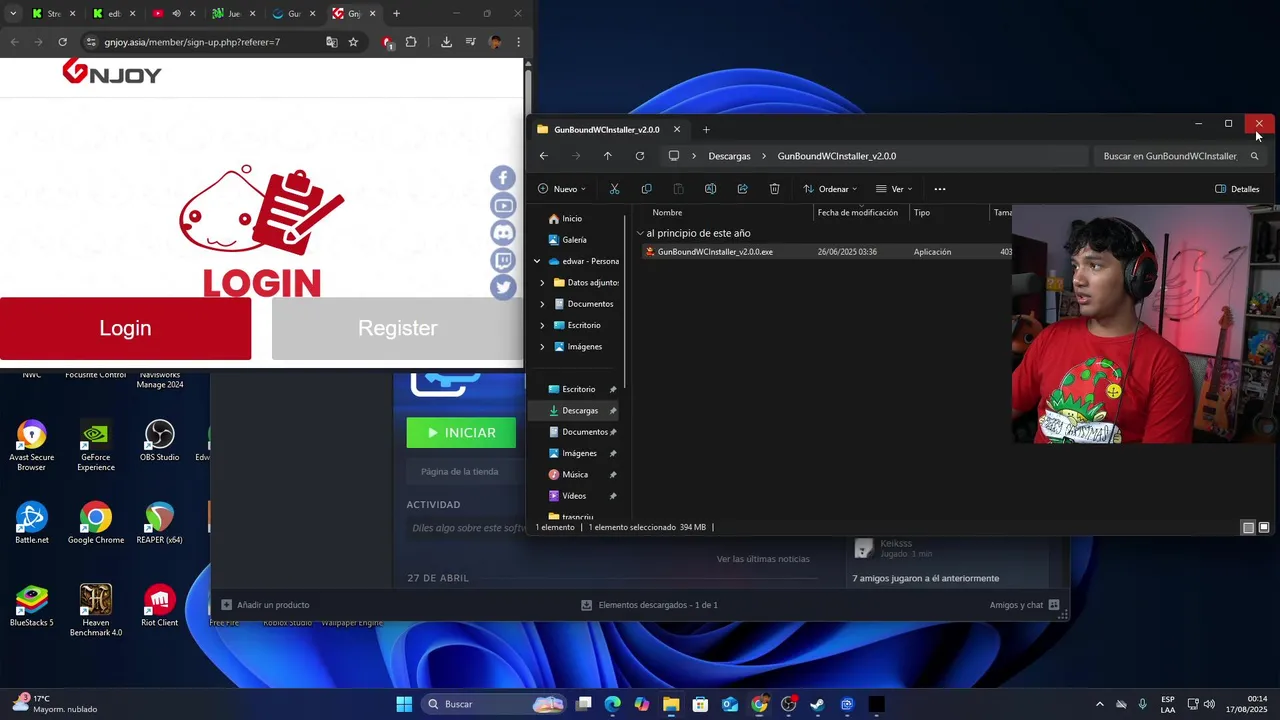This screenshot has width=1280, height=720.
Task: Open the Ver dropdown in Explorer
Action: pyautogui.click(x=894, y=189)
